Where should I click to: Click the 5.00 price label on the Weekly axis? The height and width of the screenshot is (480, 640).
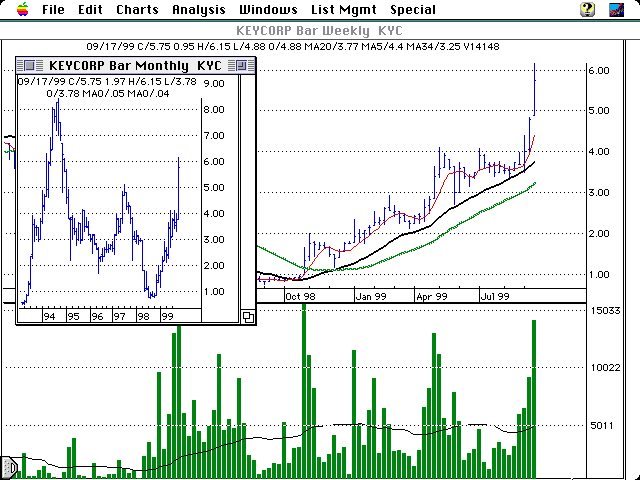click(599, 111)
